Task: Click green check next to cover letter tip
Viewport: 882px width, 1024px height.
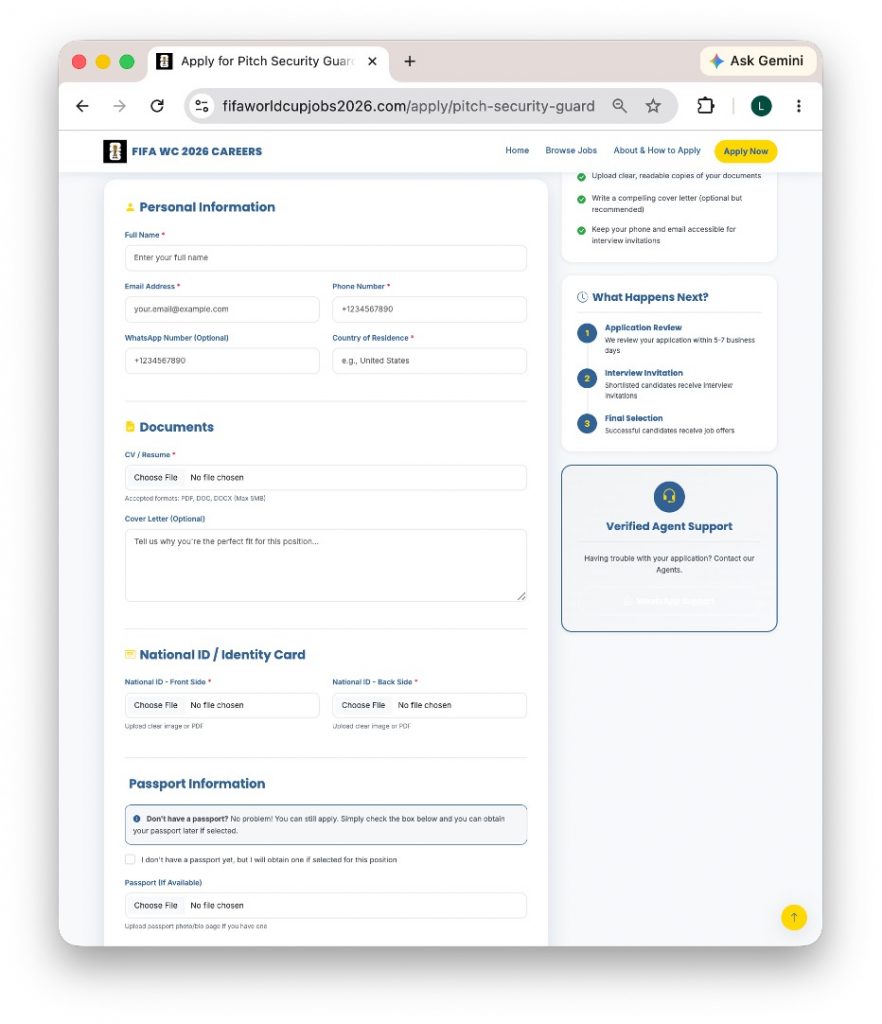Action: click(x=581, y=199)
